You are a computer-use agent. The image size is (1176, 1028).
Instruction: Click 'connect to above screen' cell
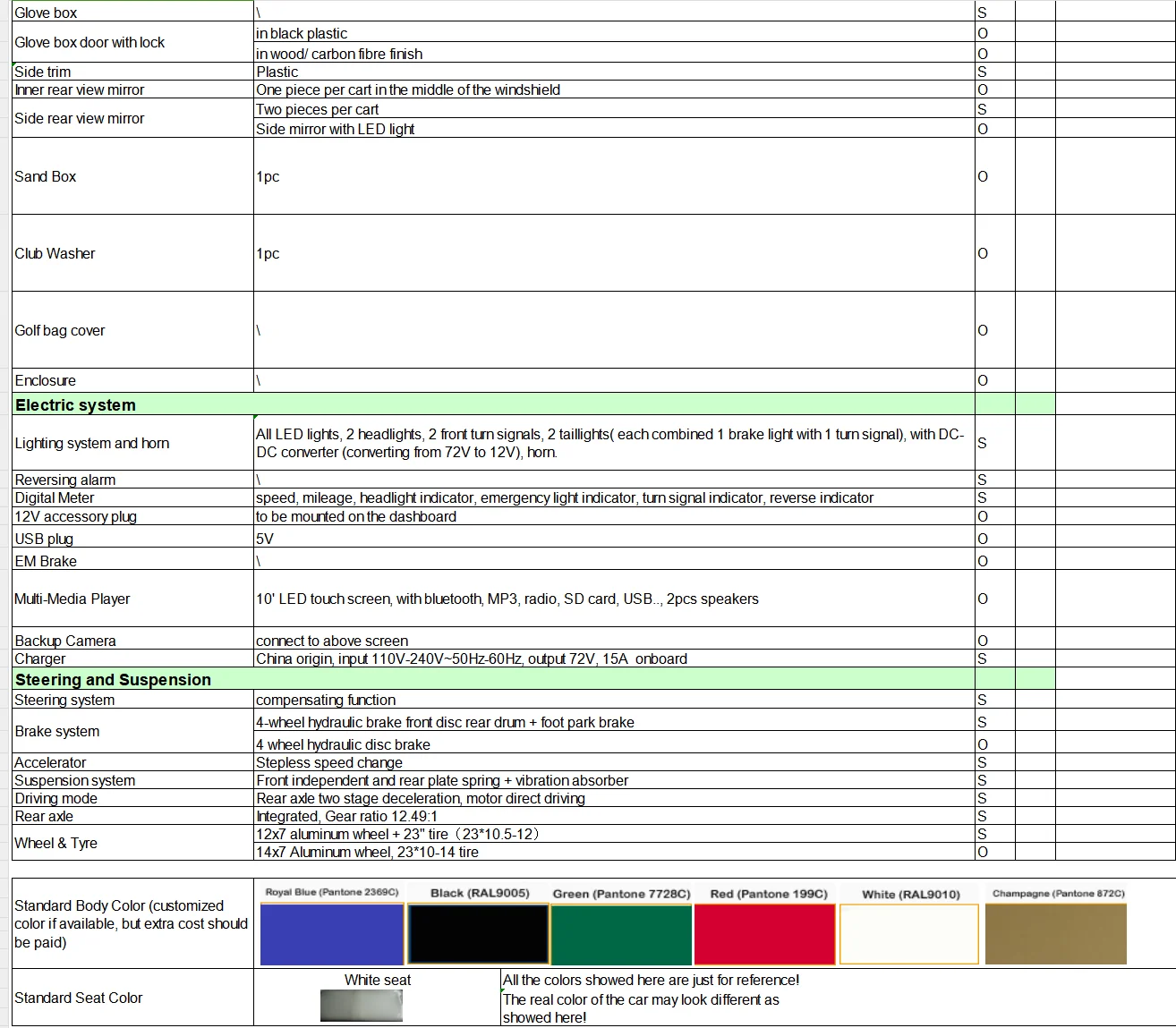tap(614, 640)
